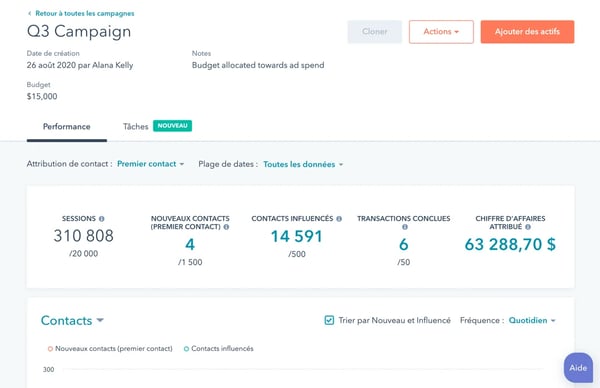Screen dimensions: 600x388
Task: Switch to the Performance tab
Action: pos(67,127)
